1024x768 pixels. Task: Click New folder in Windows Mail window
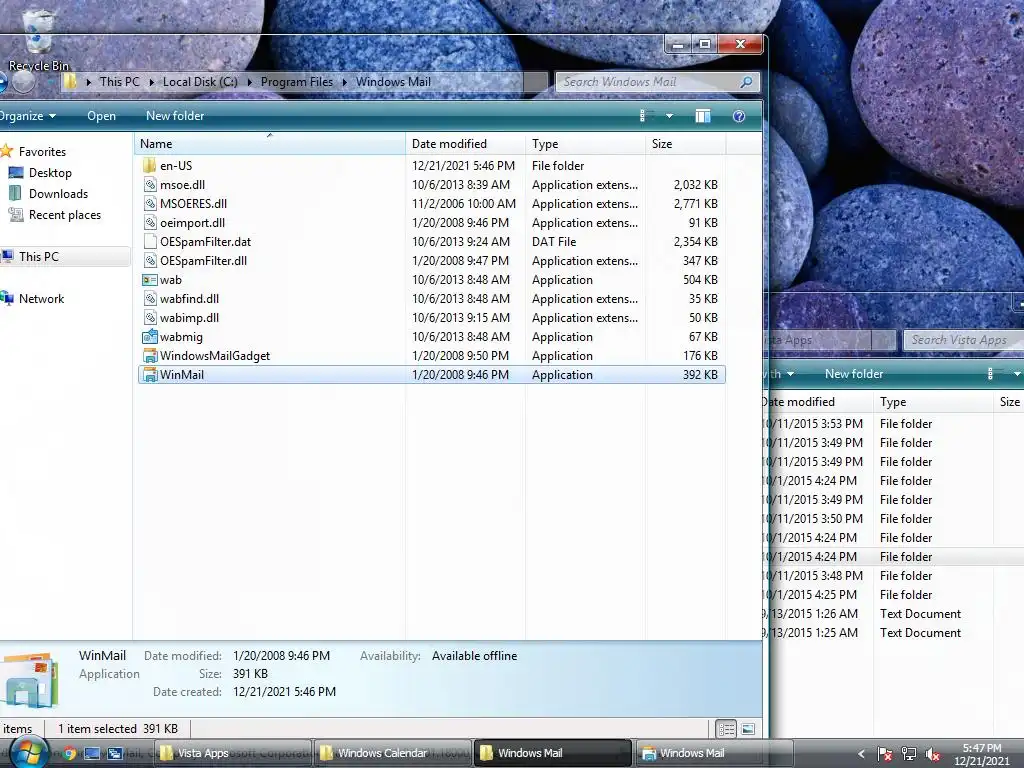pos(175,116)
